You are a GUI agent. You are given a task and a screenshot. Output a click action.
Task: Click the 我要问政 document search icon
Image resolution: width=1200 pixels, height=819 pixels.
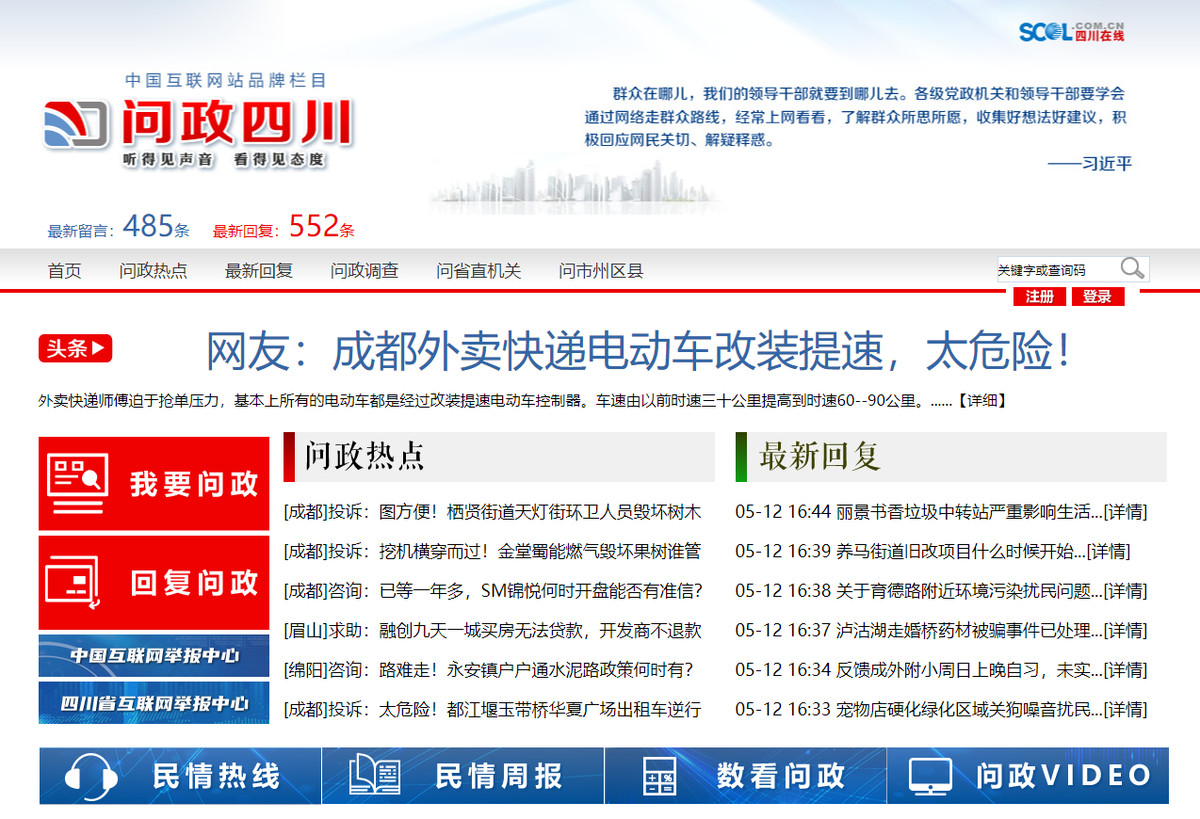pyautogui.click(x=78, y=482)
